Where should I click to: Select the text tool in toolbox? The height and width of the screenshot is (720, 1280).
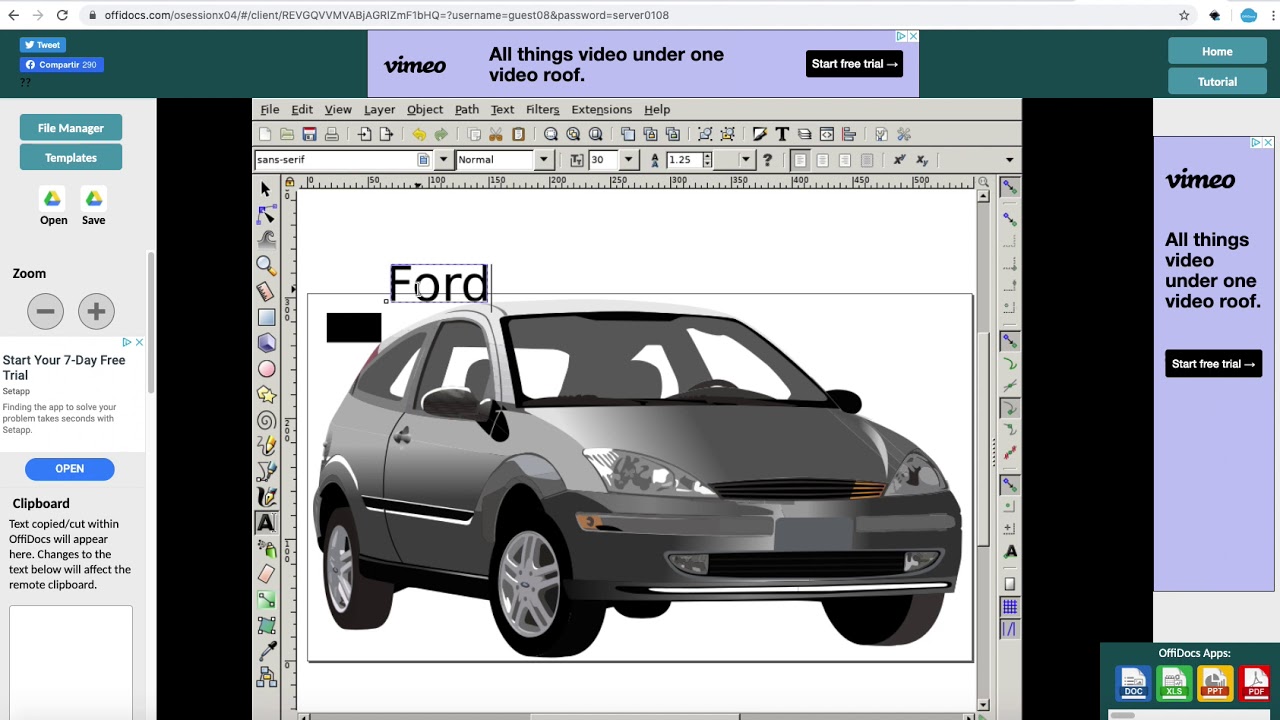[266, 522]
